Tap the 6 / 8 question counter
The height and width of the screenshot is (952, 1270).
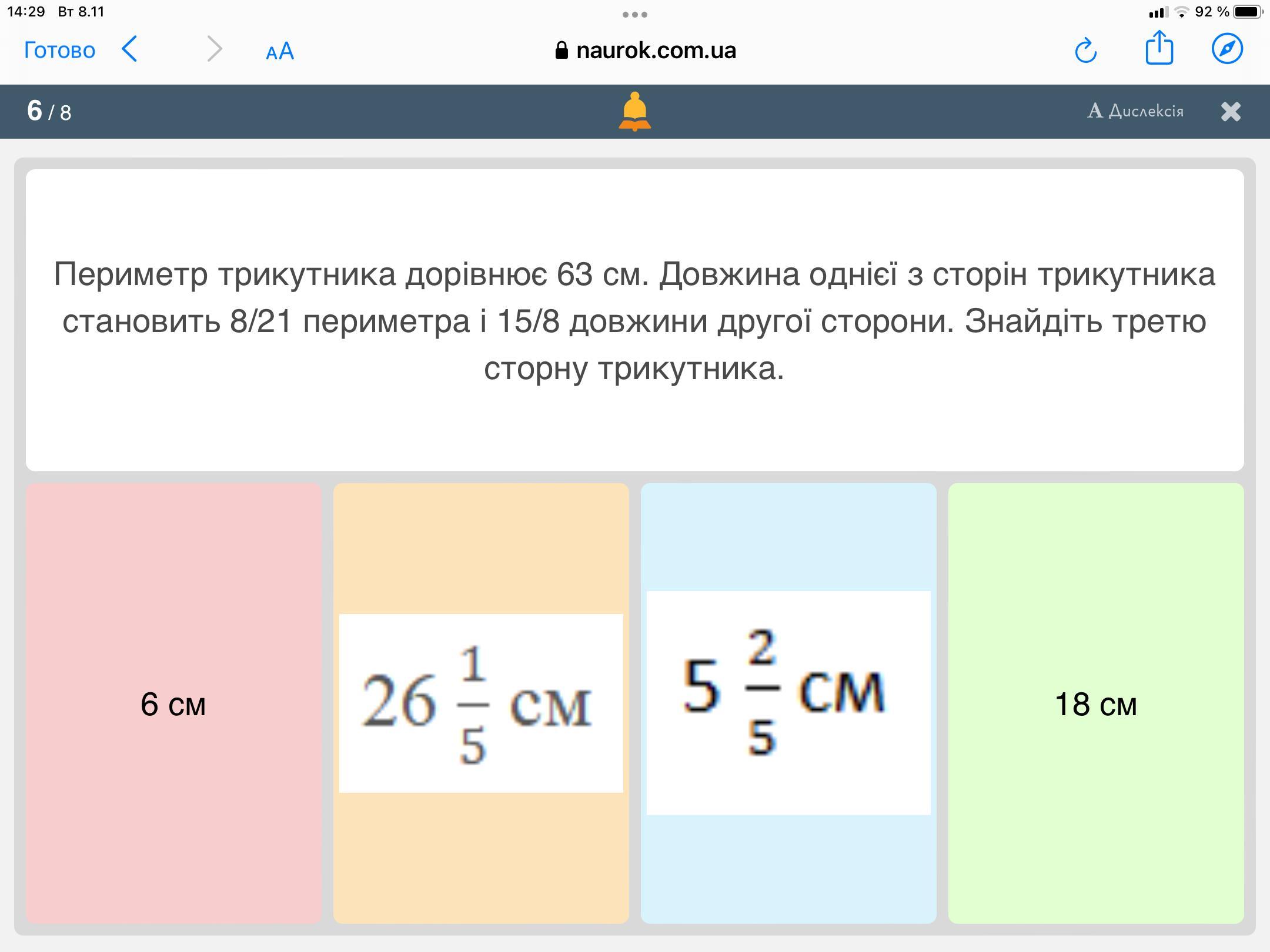(49, 111)
